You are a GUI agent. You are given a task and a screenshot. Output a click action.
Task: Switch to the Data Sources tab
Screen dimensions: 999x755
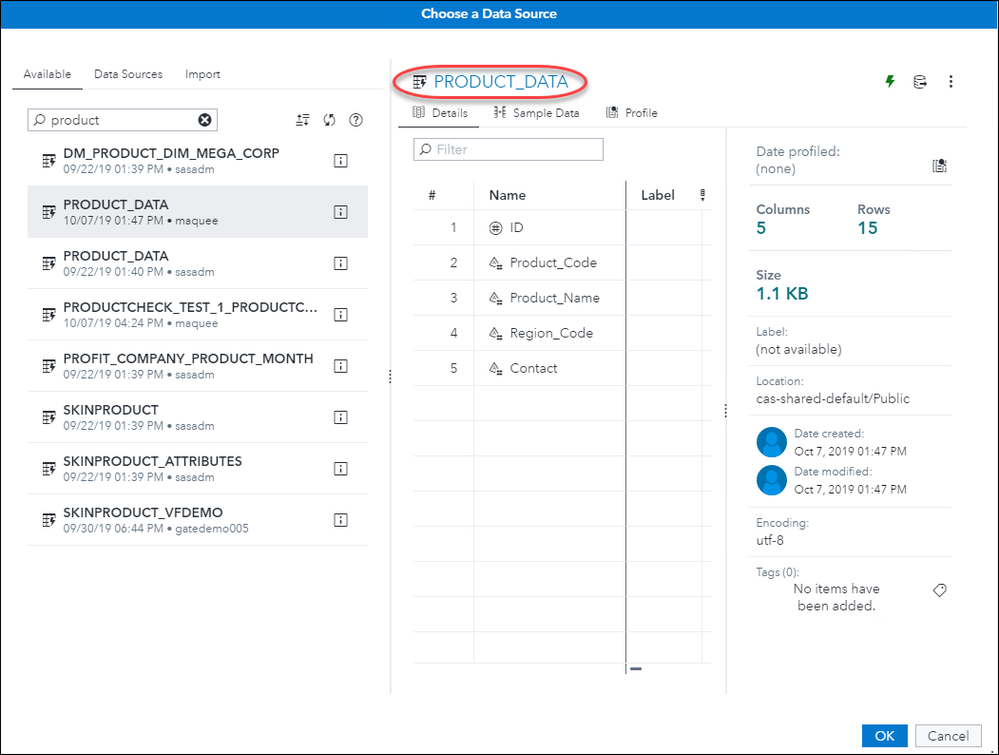128,75
